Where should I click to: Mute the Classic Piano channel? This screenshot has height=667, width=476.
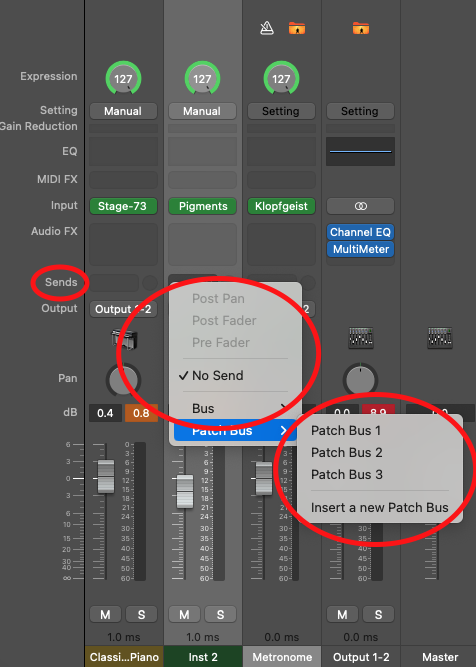[x=105, y=614]
